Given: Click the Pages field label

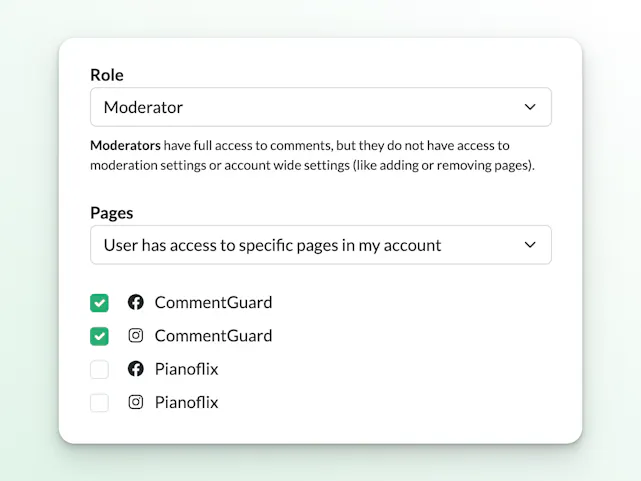Looking at the screenshot, I should tap(112, 213).
